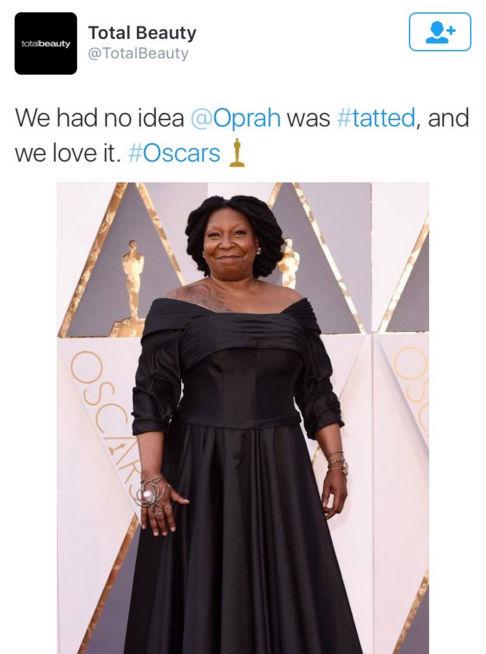
Task: Tap the large silver ring on her hand
Action: 148,496
